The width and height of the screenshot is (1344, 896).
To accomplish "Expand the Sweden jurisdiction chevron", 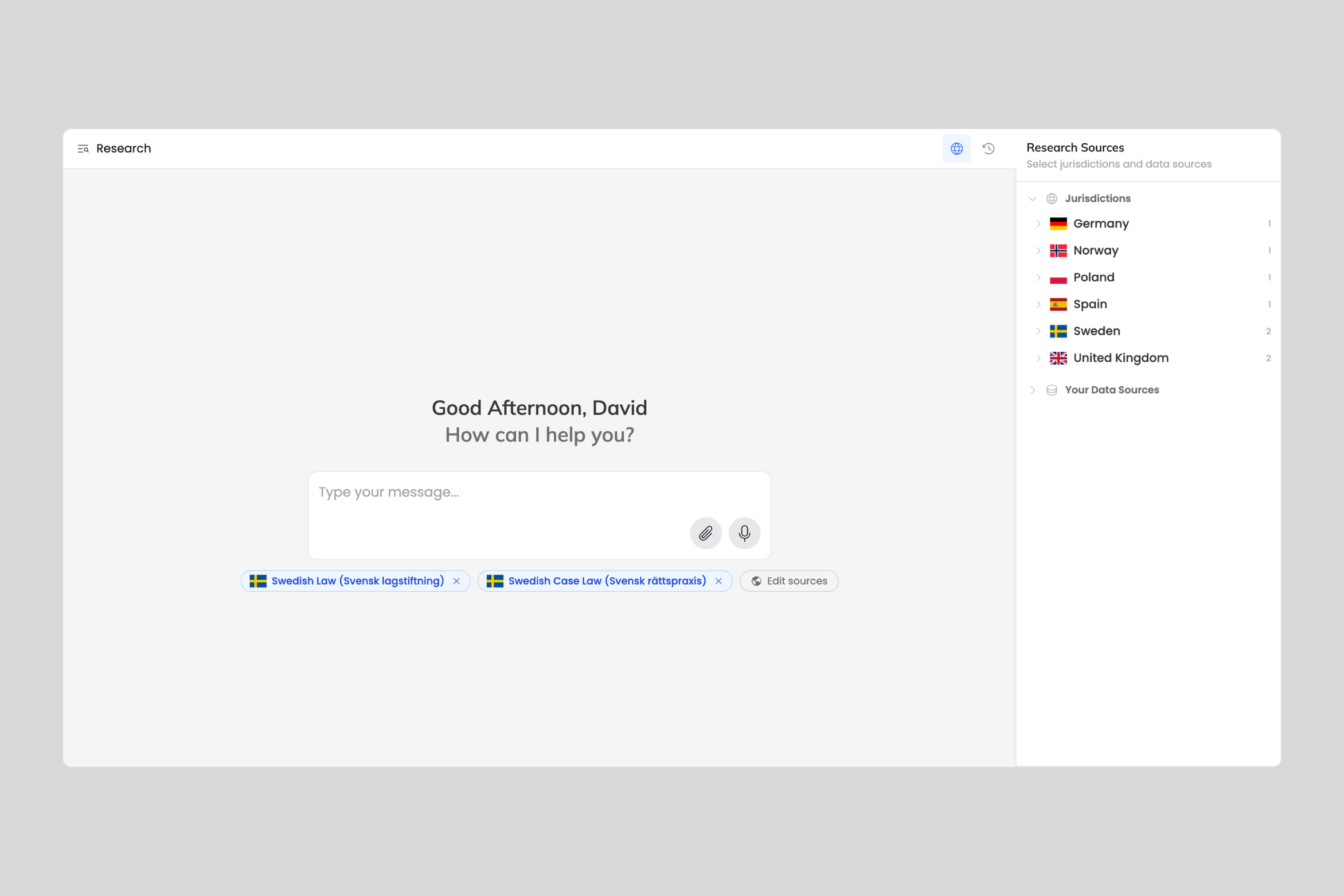I will click(1038, 331).
